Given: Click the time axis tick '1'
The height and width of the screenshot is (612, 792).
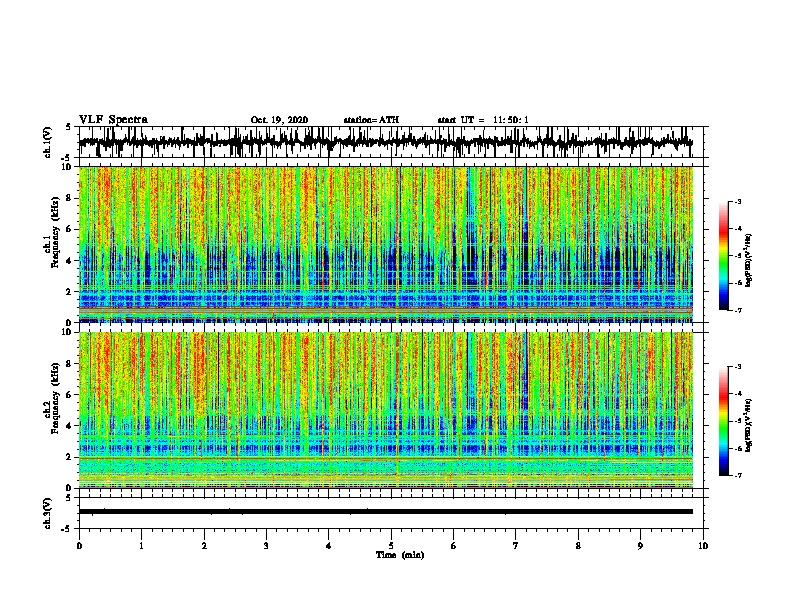Looking at the screenshot, I should coord(141,546).
